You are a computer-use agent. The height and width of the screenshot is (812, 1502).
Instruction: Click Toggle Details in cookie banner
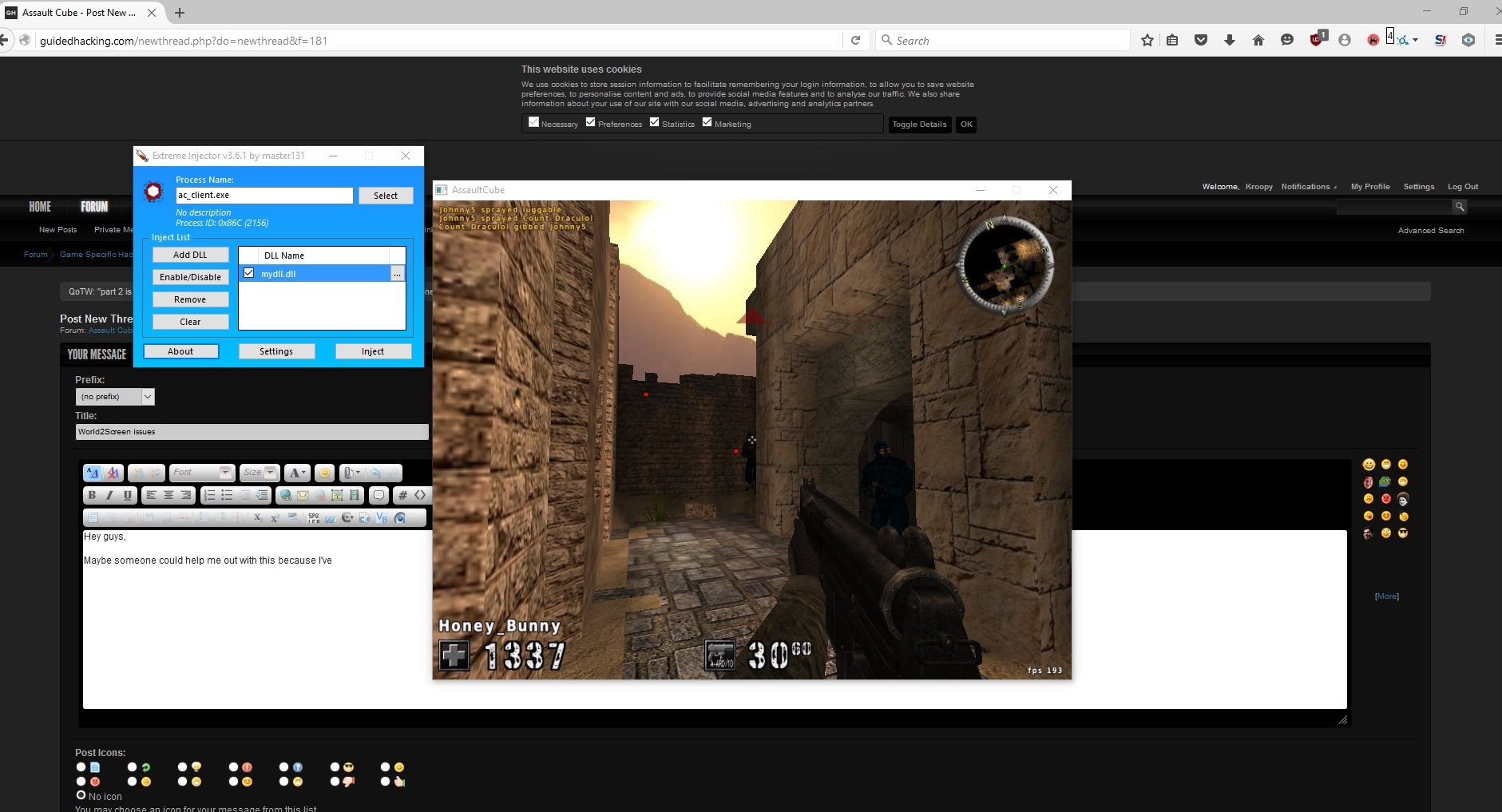[x=919, y=125]
